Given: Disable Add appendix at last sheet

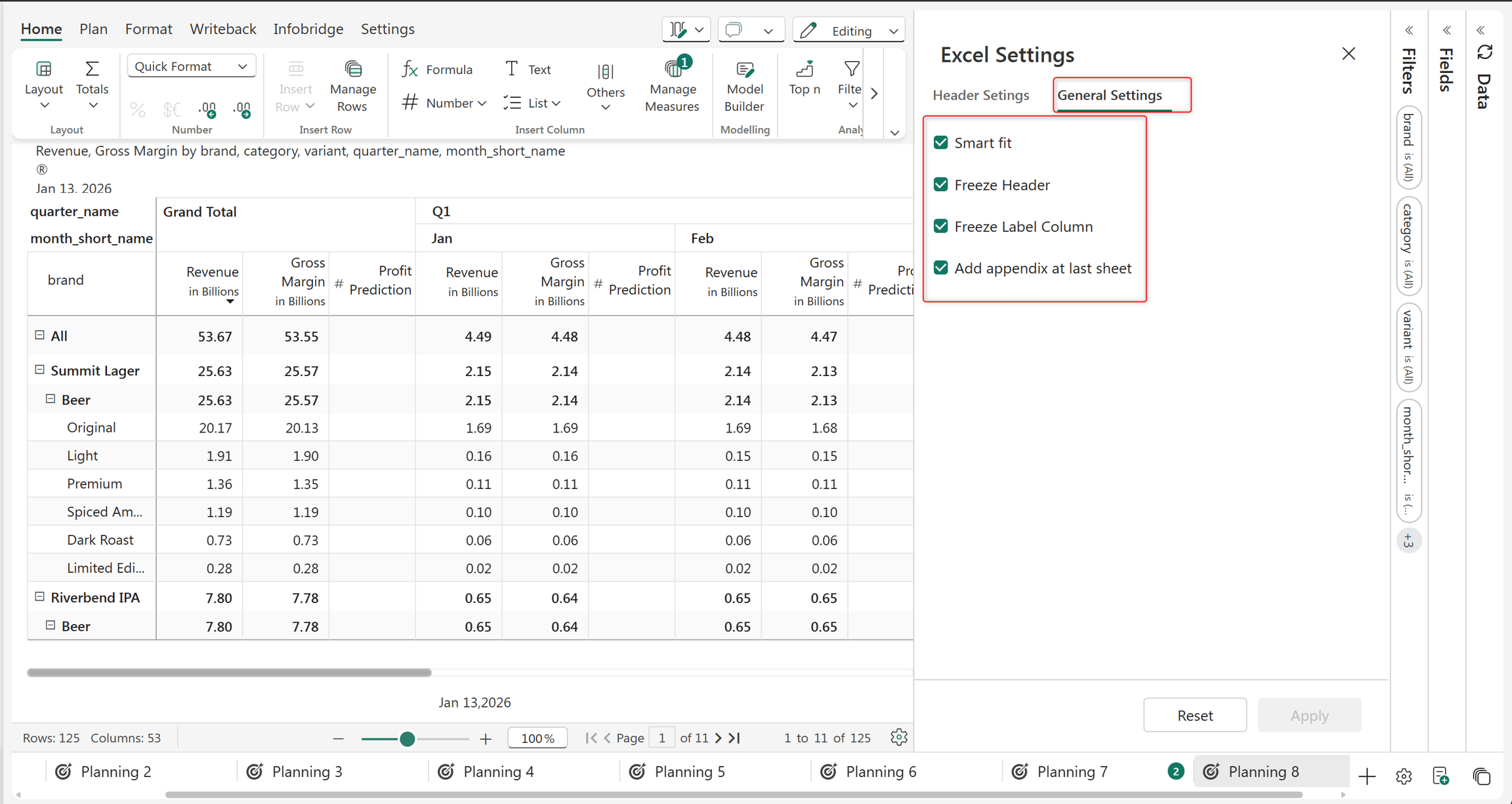Looking at the screenshot, I should pyautogui.click(x=940, y=268).
